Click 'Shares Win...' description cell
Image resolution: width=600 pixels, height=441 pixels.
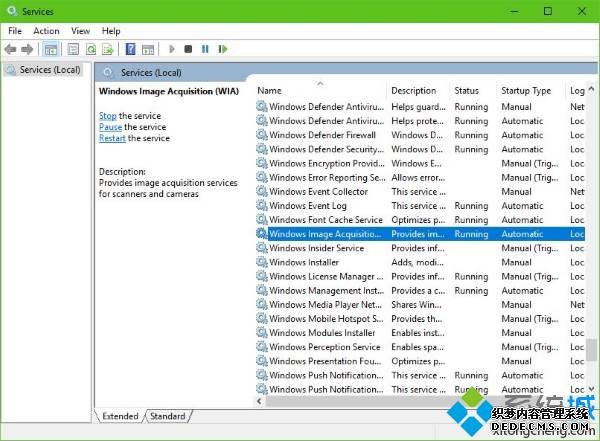416,305
